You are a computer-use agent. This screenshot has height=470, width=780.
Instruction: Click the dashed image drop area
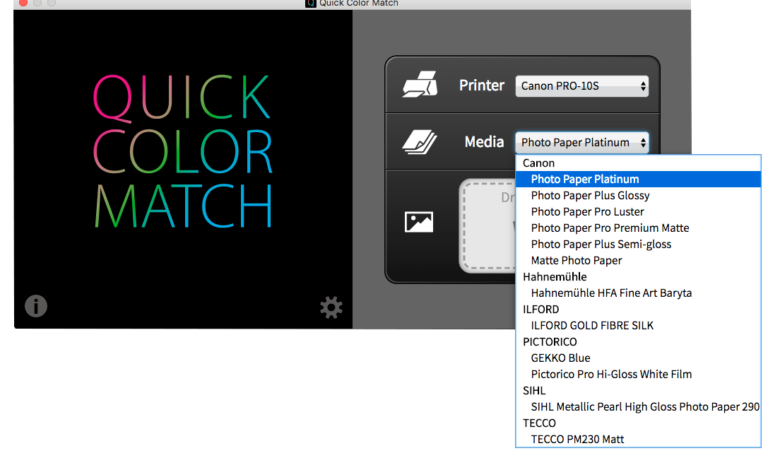[488, 226]
